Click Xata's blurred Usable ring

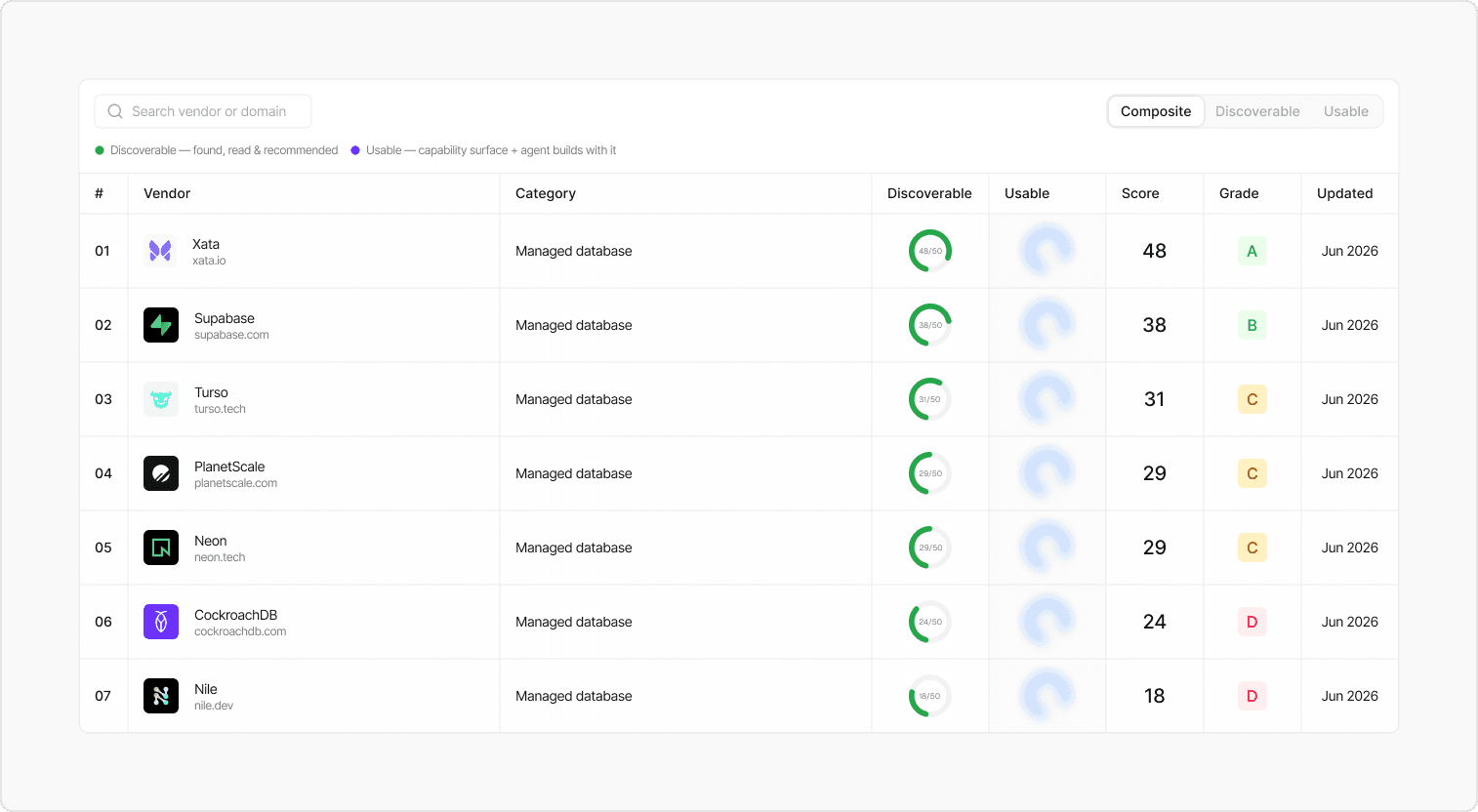tap(1047, 251)
